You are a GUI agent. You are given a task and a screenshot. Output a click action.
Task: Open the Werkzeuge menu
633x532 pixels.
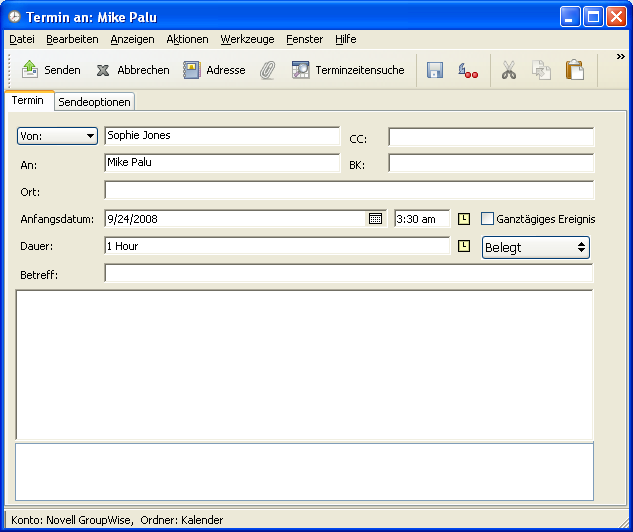coord(247,39)
